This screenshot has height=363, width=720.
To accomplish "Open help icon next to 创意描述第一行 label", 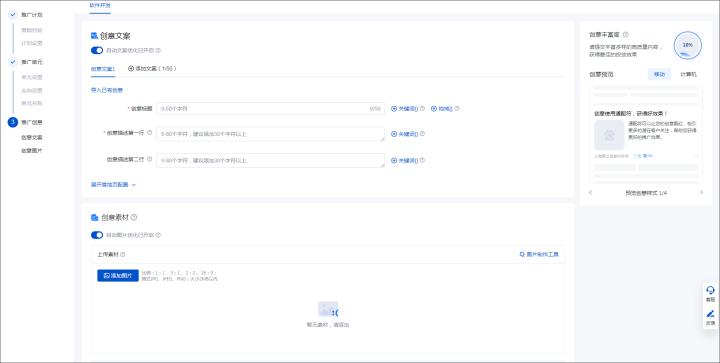I will [x=149, y=133].
